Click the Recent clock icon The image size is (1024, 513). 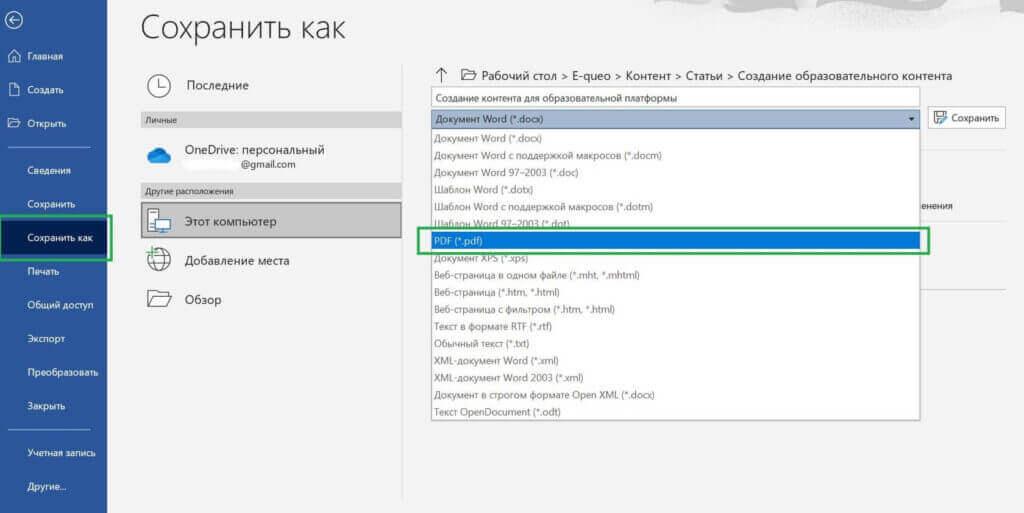[x=159, y=86]
